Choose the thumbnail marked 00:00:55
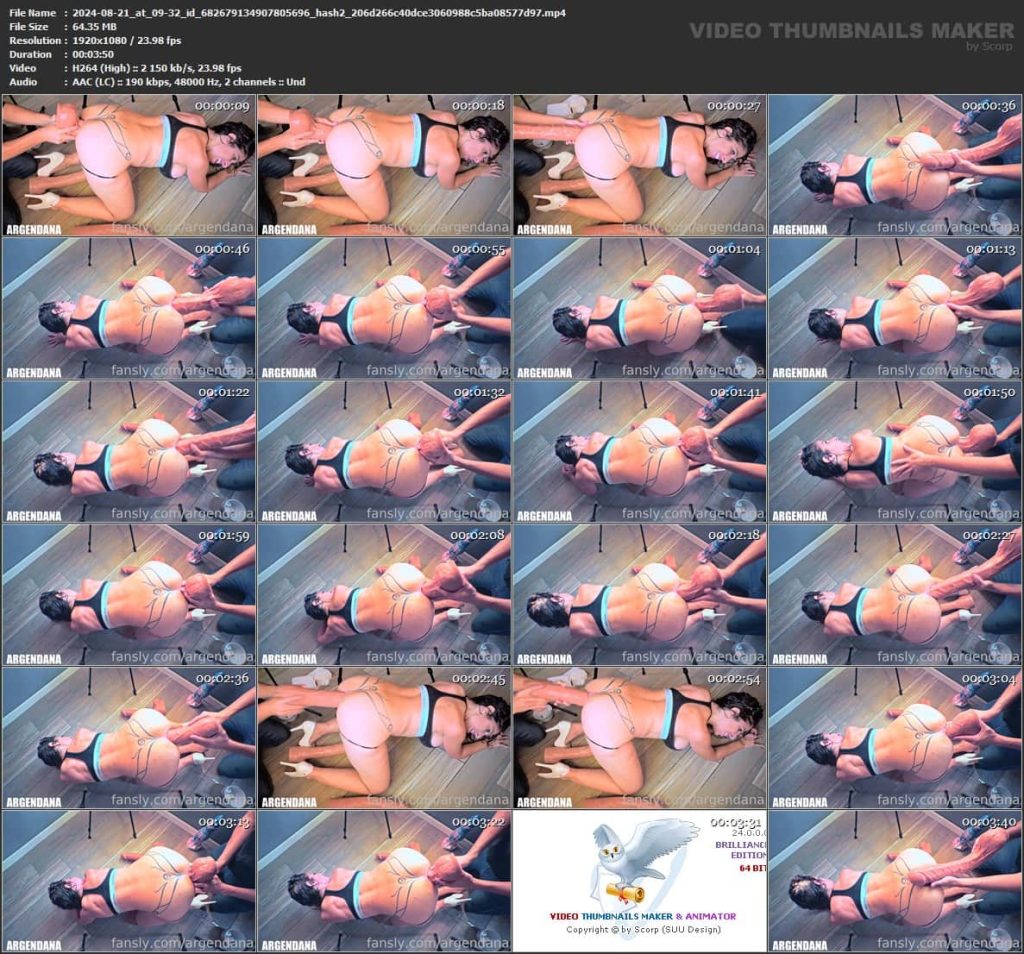1024x954 pixels. tap(384, 308)
